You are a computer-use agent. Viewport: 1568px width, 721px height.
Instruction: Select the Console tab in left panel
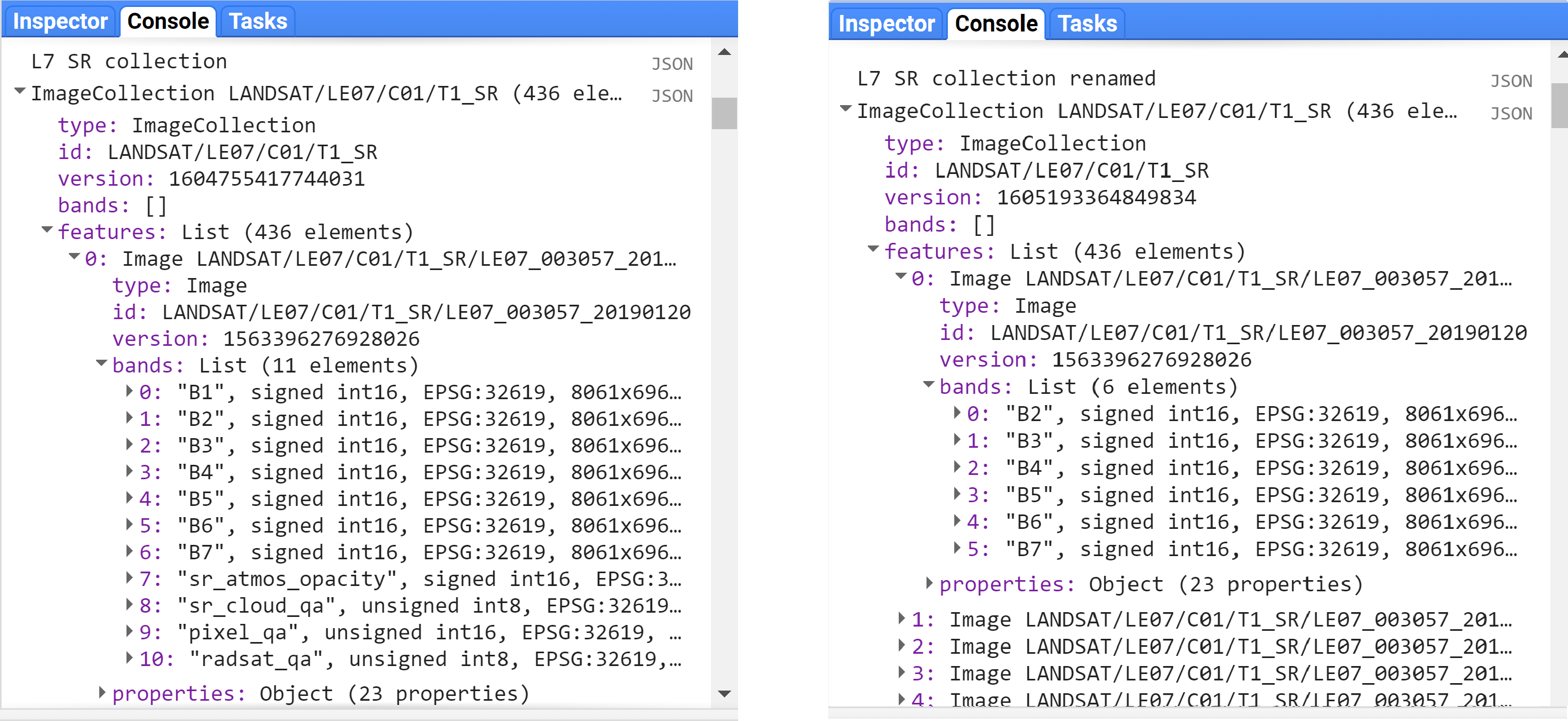tap(168, 22)
